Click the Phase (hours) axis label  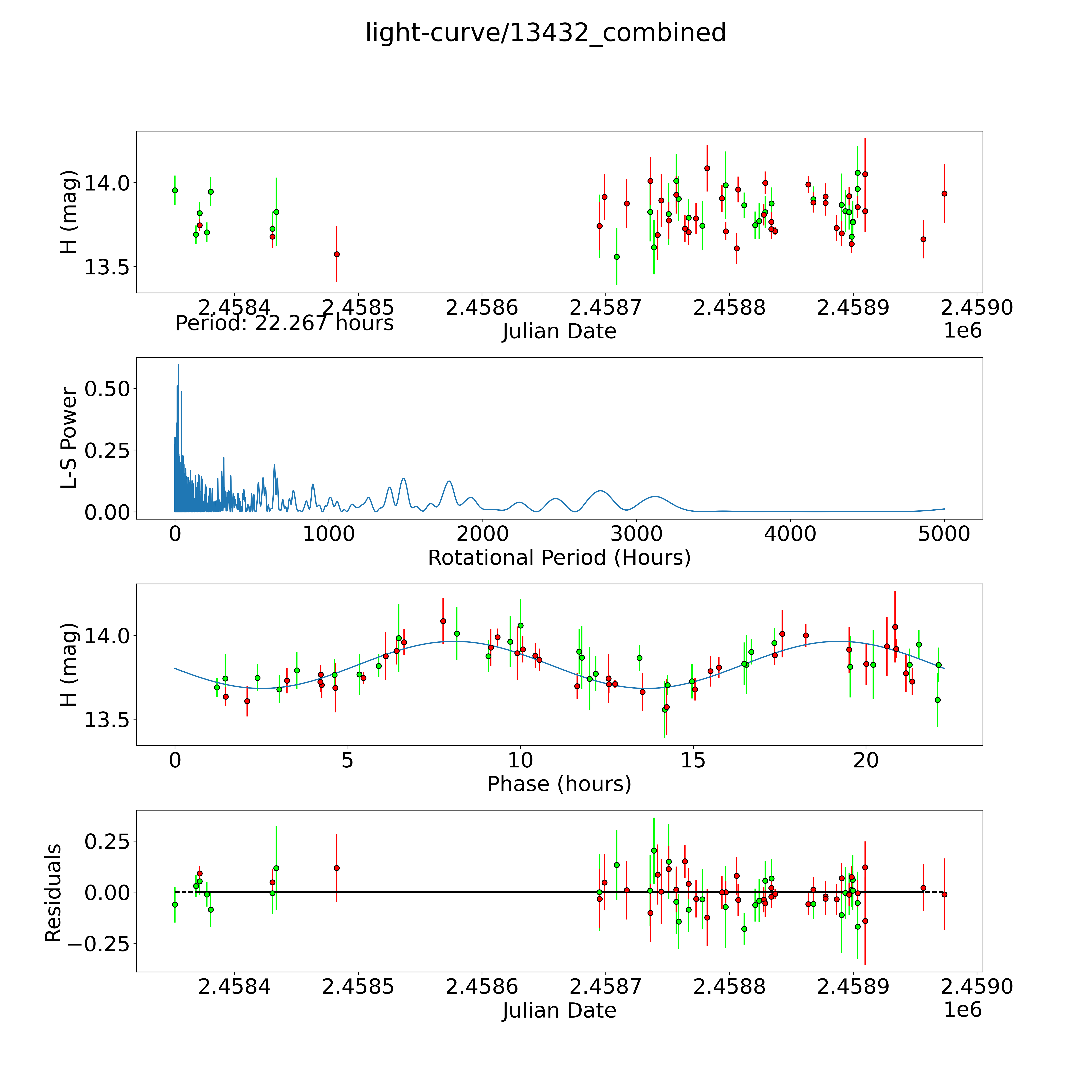coord(559,784)
